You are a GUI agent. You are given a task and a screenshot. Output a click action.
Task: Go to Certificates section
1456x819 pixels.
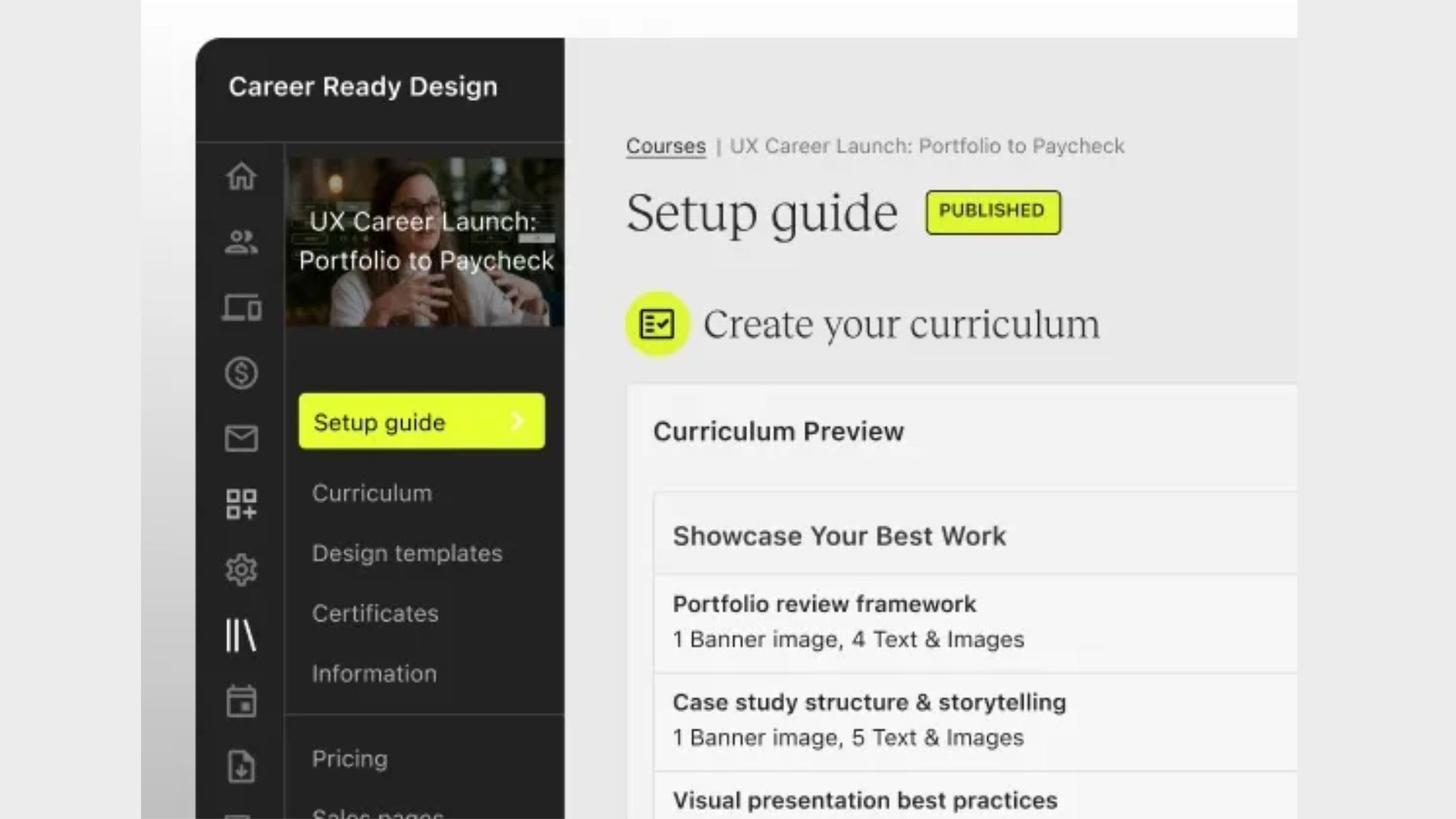pyautogui.click(x=375, y=613)
